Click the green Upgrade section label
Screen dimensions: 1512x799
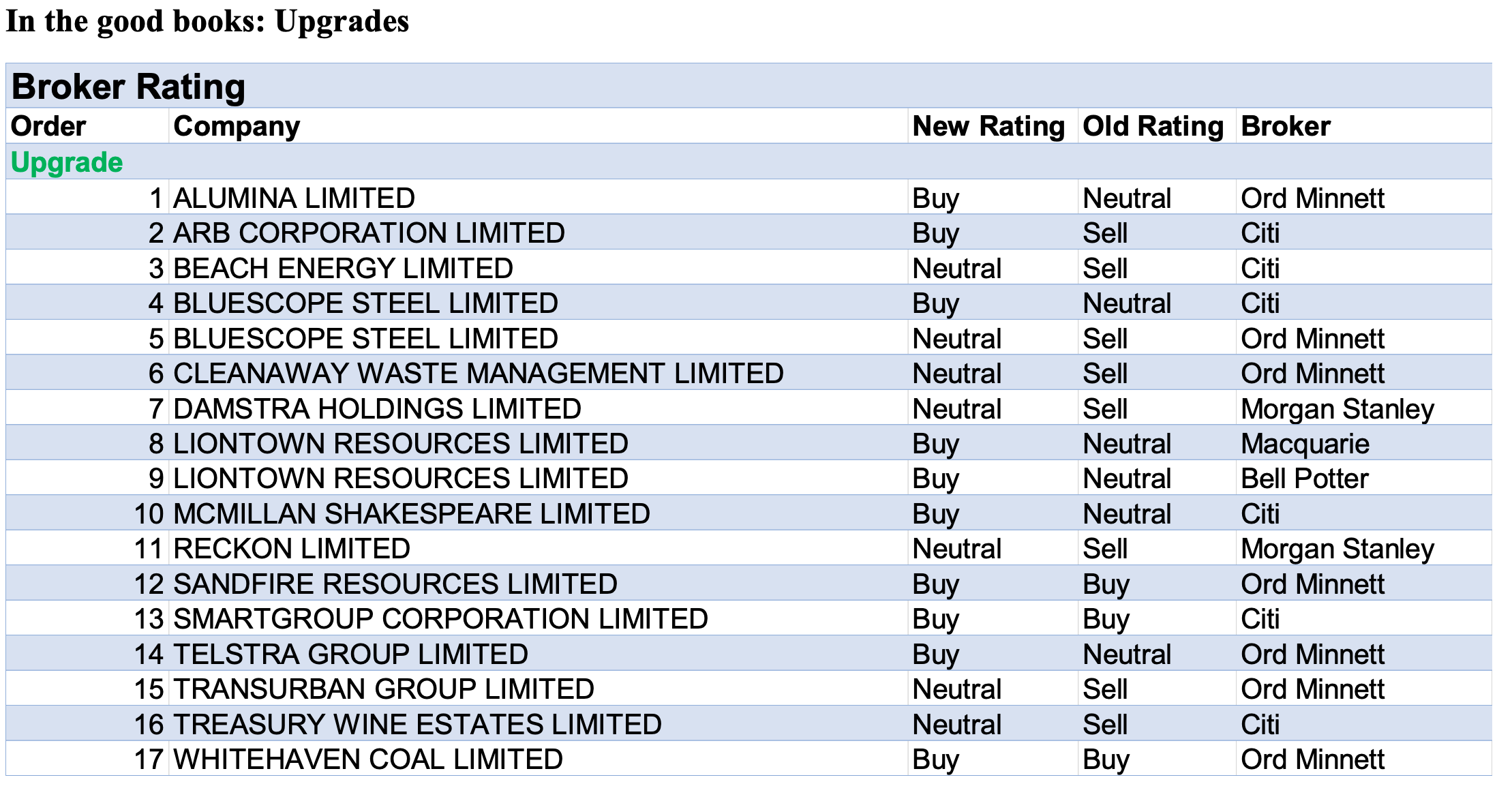point(67,162)
